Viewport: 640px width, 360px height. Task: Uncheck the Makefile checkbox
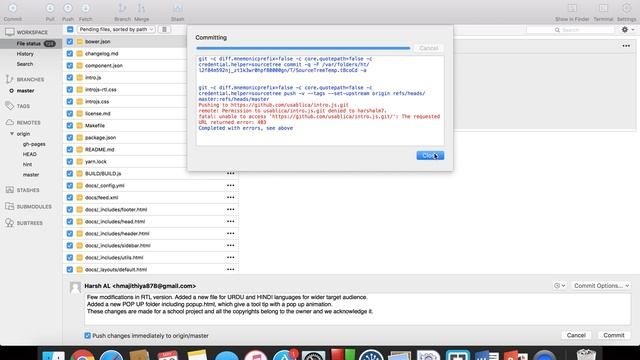point(70,125)
